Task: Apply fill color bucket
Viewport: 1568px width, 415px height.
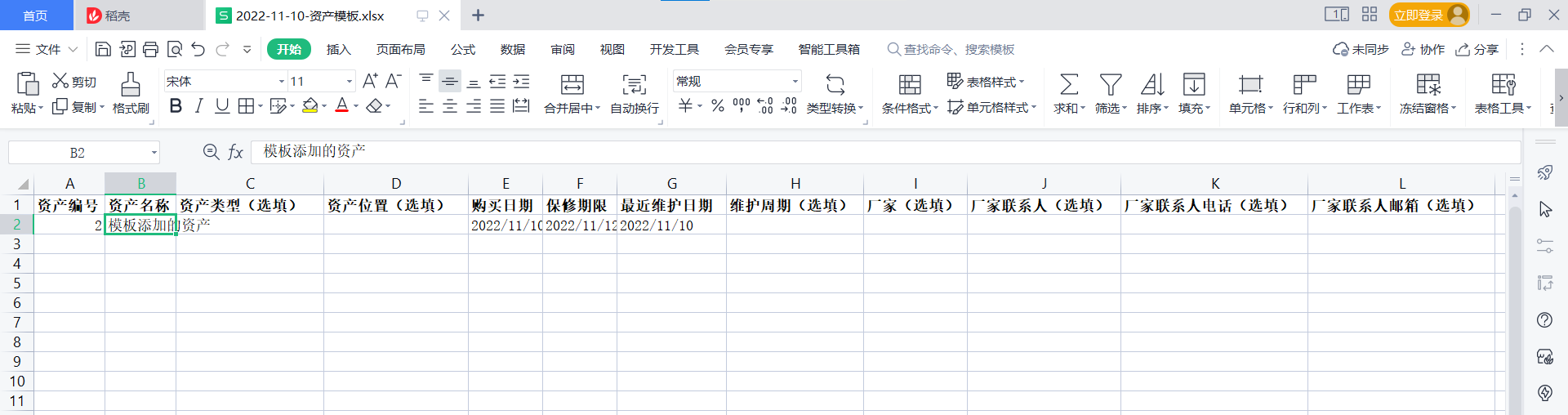Action: coord(310,106)
